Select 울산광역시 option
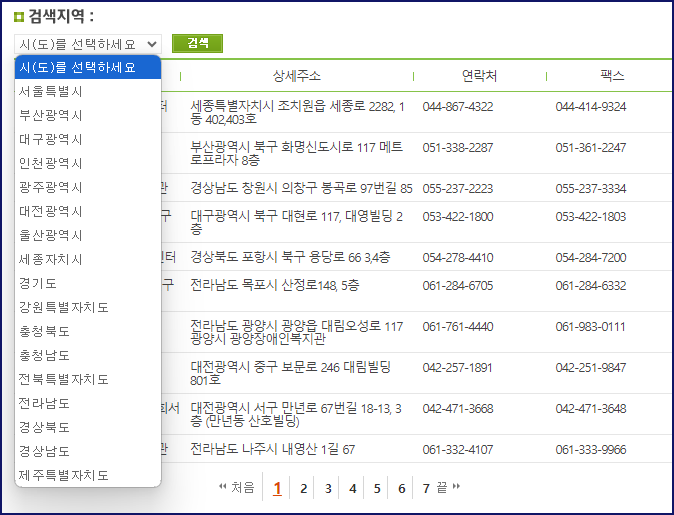 [x=88, y=236]
